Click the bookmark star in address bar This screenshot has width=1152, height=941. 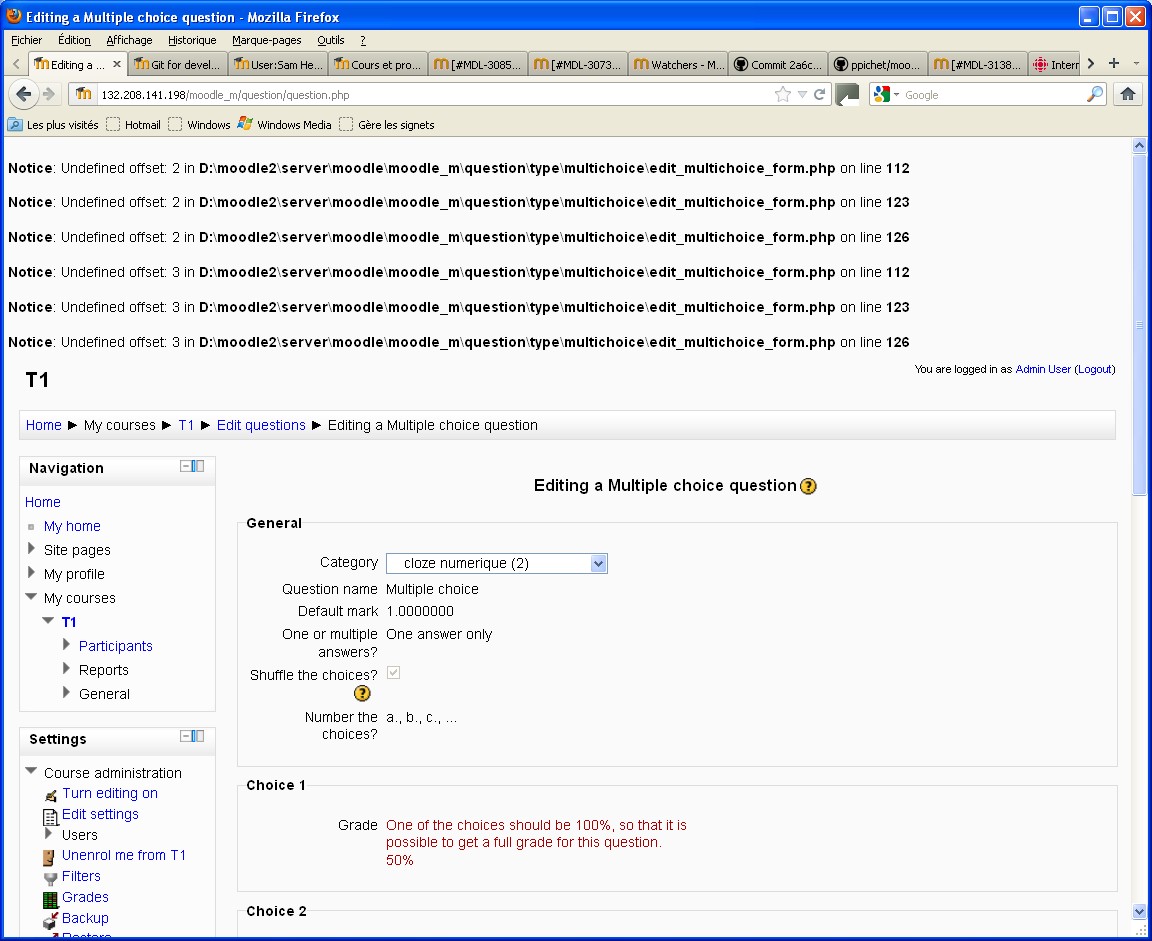click(x=783, y=94)
